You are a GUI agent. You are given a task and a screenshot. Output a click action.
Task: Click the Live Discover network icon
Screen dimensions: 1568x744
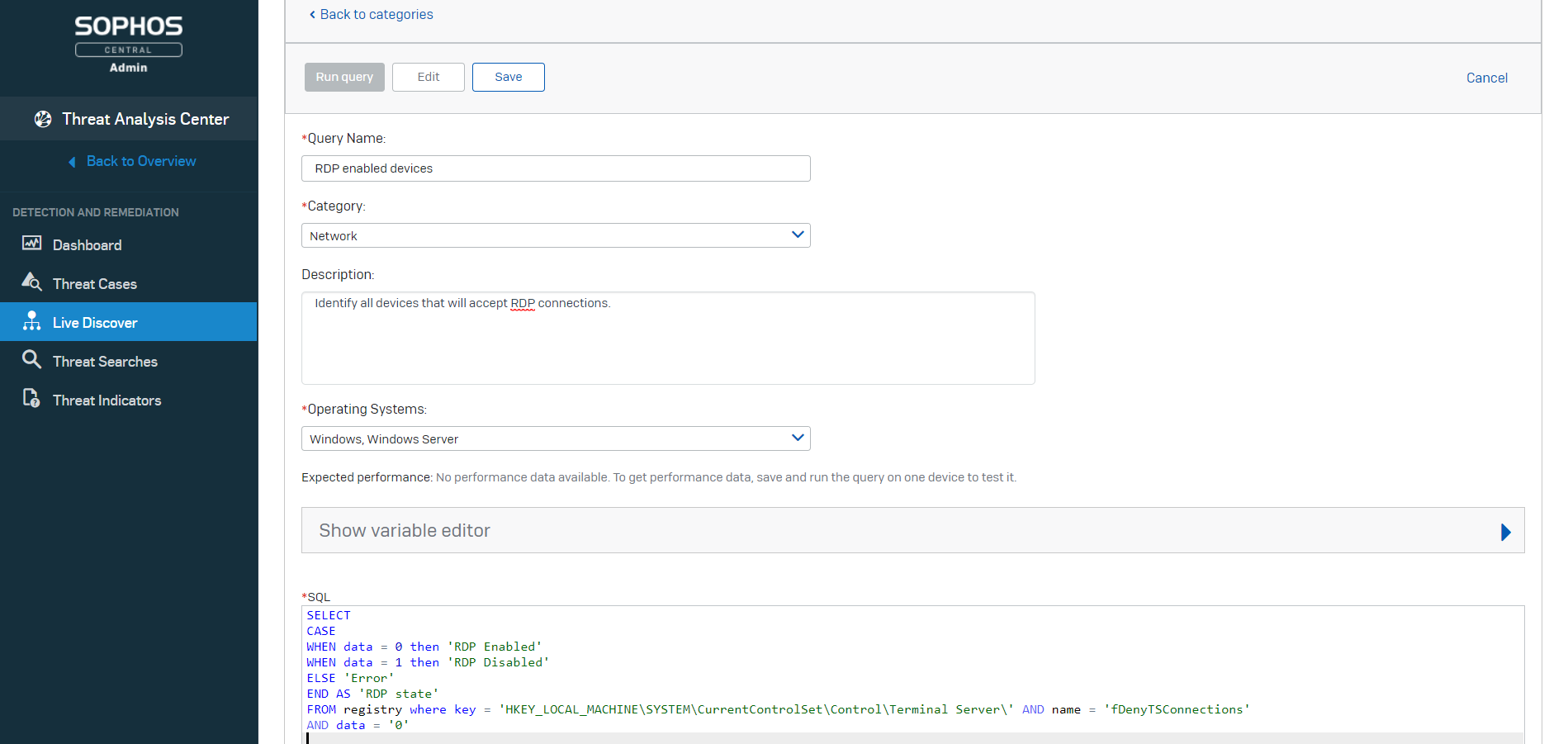(x=32, y=321)
